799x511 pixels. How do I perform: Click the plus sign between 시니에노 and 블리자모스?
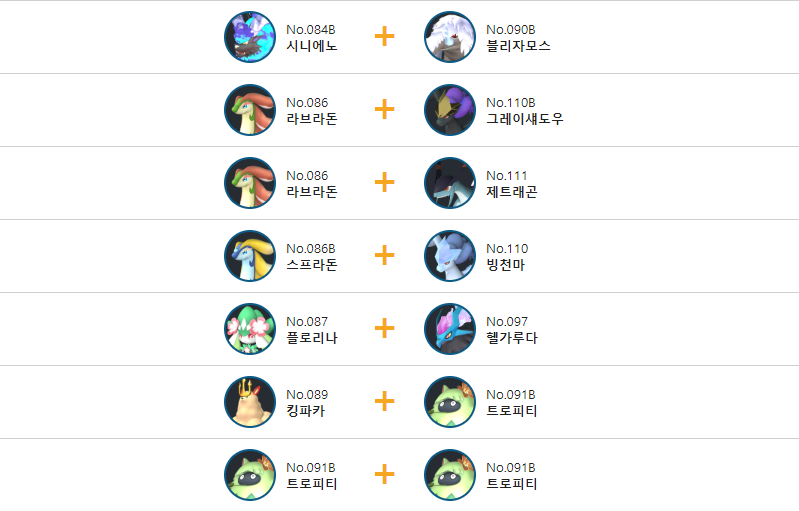coord(384,37)
